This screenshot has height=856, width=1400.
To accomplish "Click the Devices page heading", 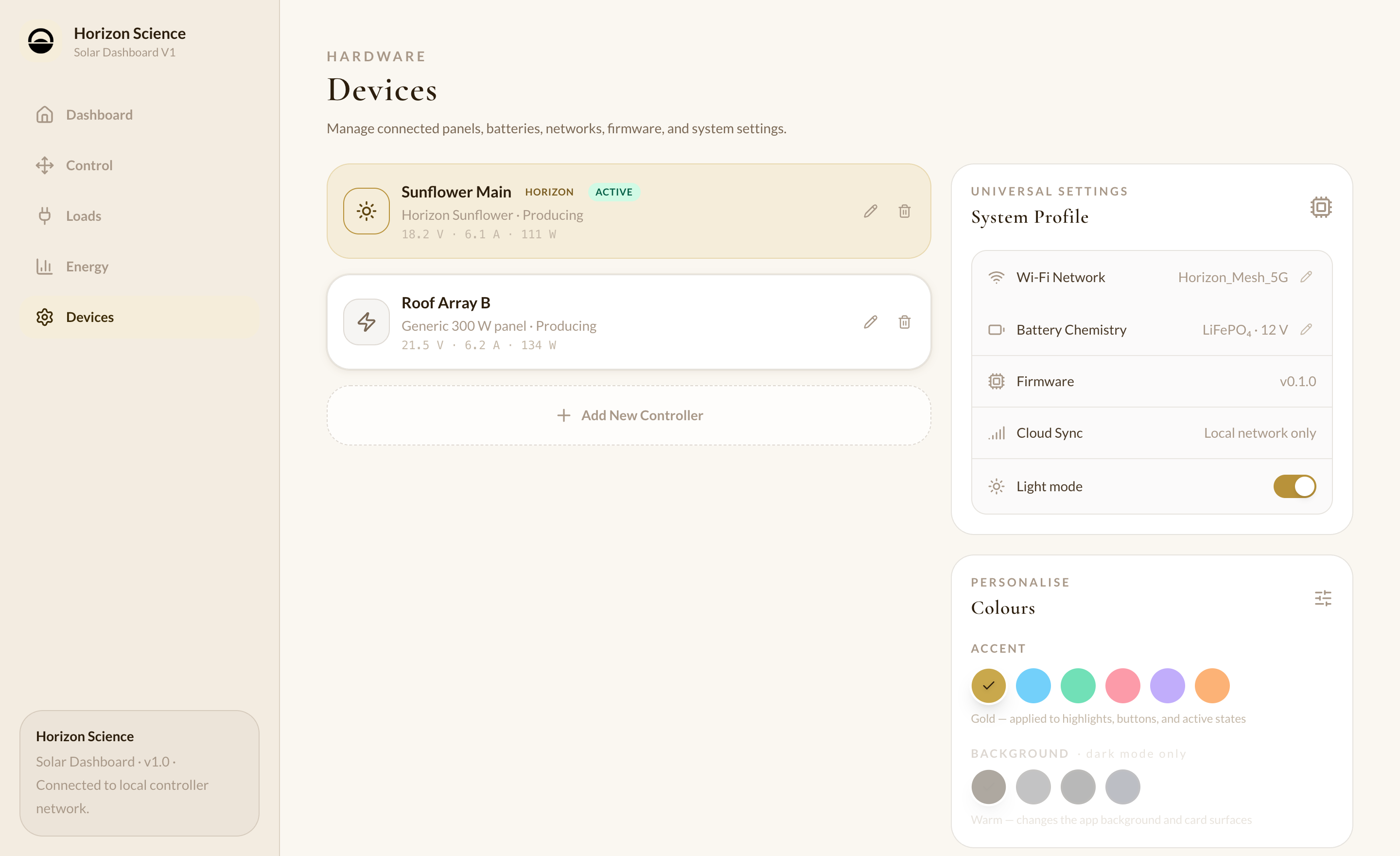I will [383, 90].
